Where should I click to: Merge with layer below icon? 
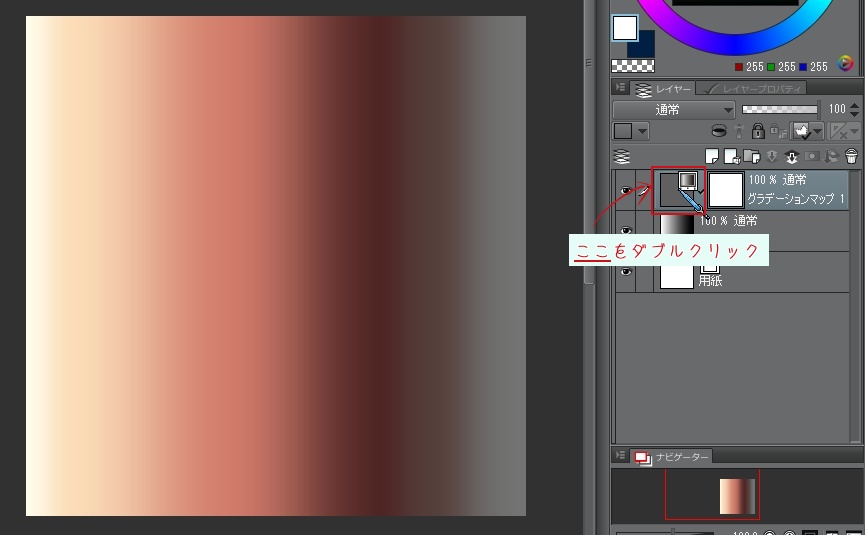792,157
